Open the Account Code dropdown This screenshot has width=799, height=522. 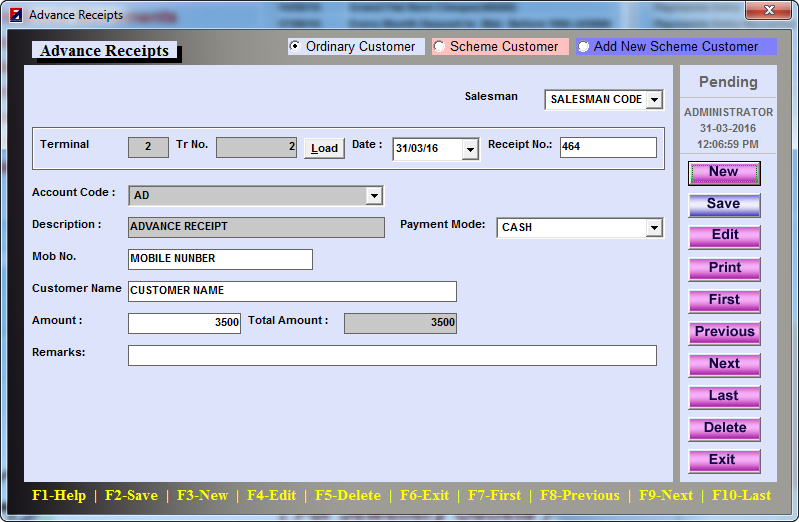tap(373, 196)
